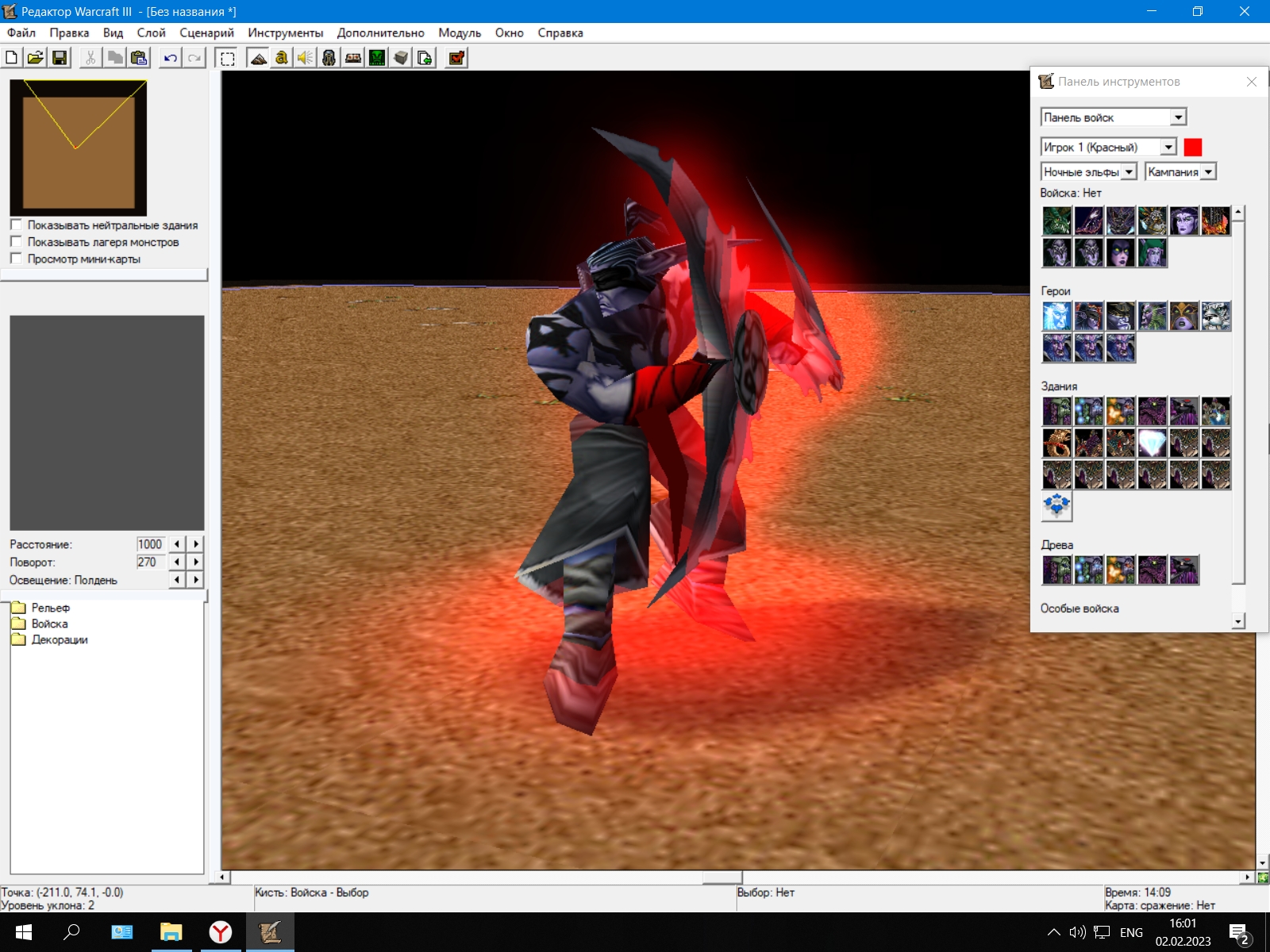Open the Файл menu
Viewport: 1270px width, 952px height.
(21, 33)
